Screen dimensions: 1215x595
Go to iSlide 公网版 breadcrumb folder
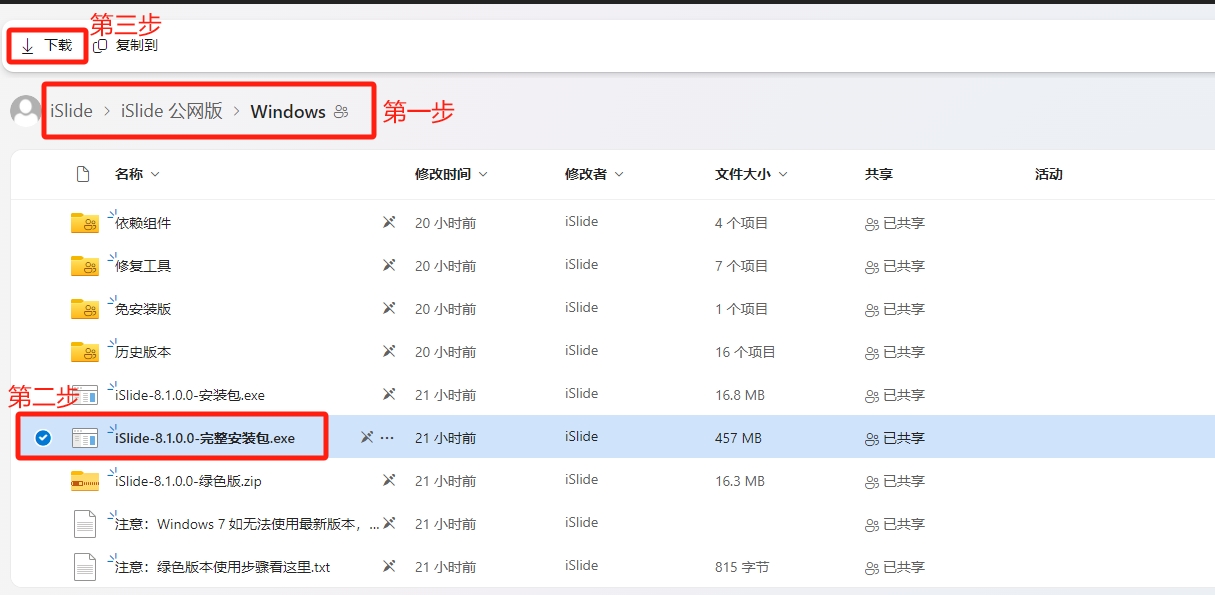click(x=172, y=111)
